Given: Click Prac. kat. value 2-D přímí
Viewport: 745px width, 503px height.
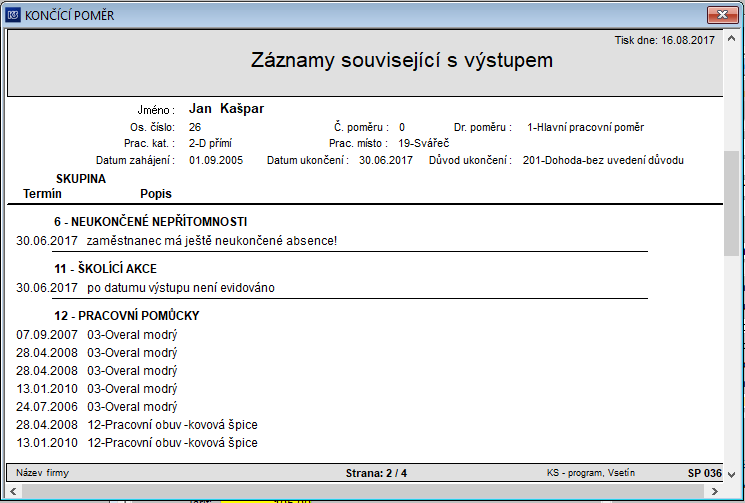Looking at the screenshot, I should (210, 143).
